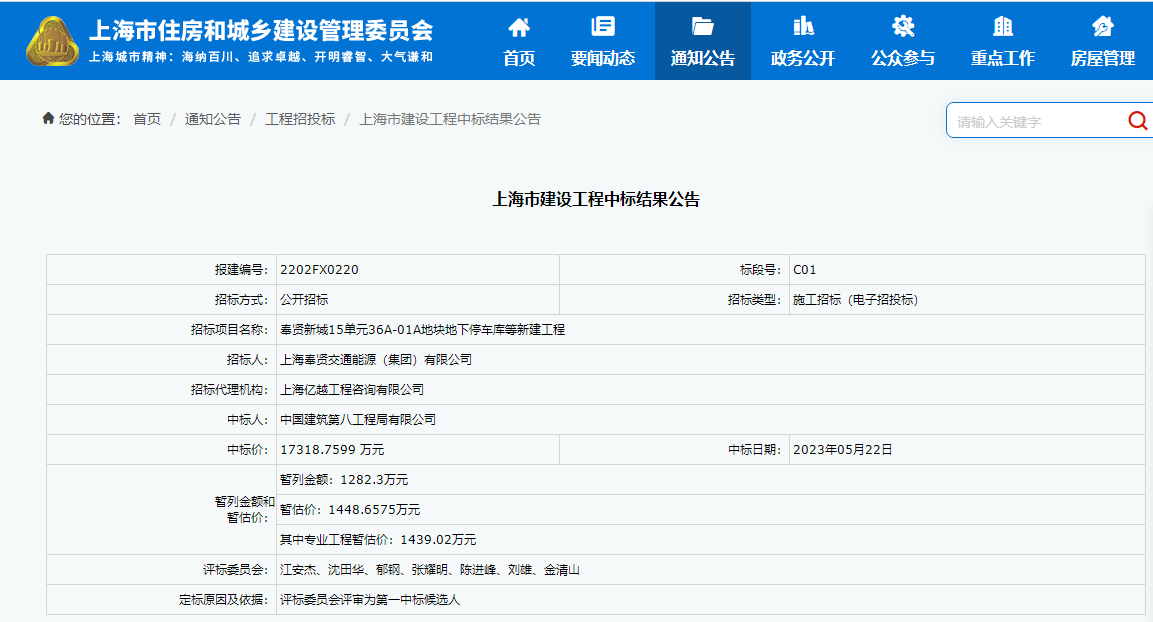Viewport: 1153px width, 622px height.
Task: Click the 通知公告 folder icon
Action: coord(702,26)
